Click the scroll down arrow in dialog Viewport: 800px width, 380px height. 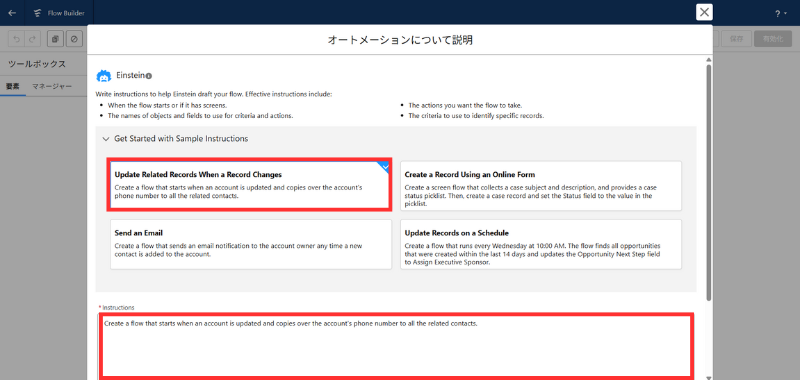[709, 377]
